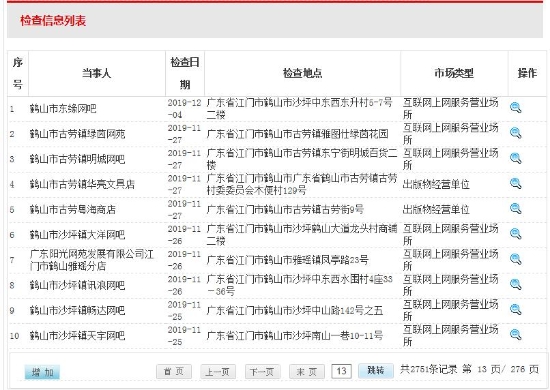Click 下一页 next page button
This screenshot has height=390, width=550.
tap(262, 371)
